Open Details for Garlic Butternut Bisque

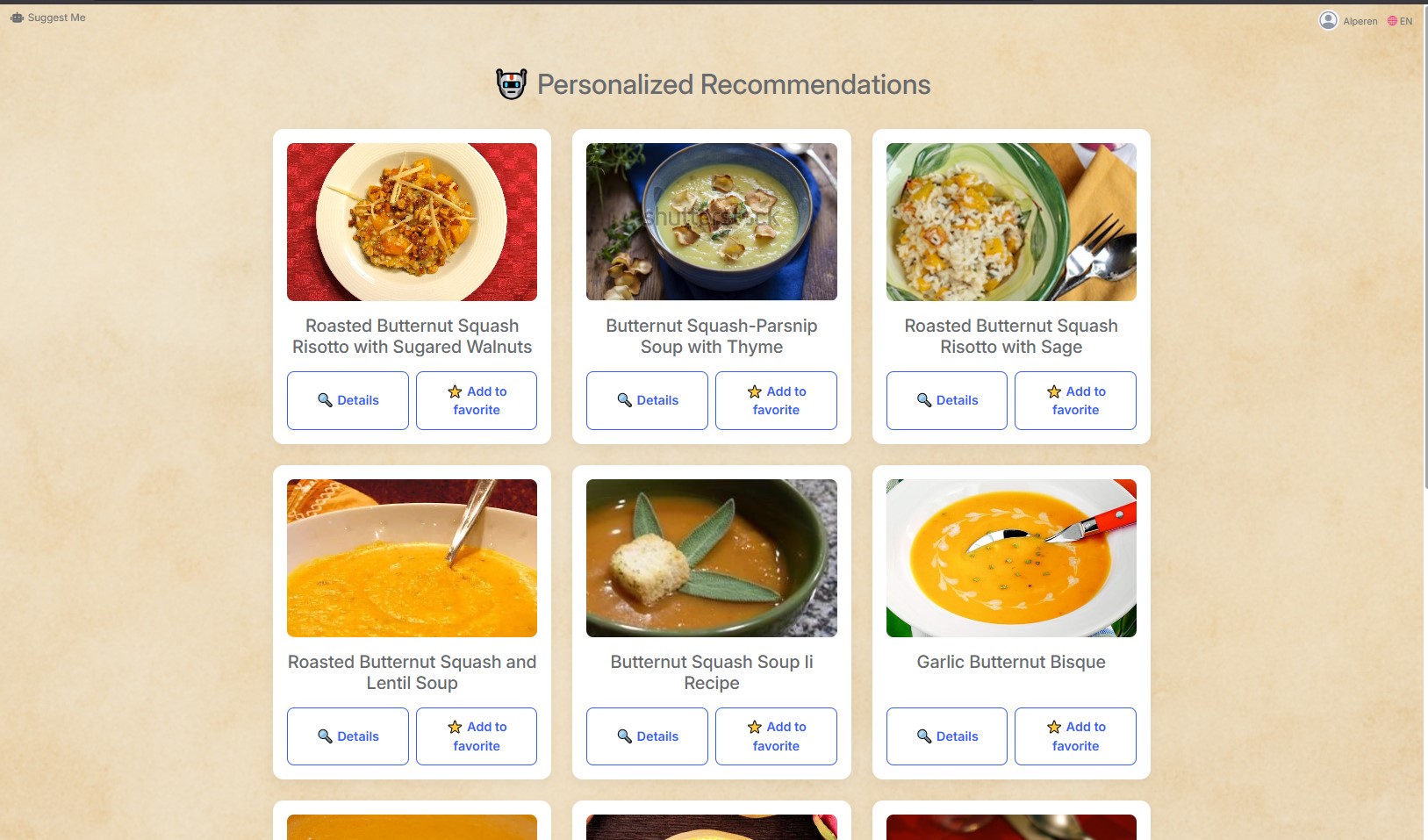point(946,736)
